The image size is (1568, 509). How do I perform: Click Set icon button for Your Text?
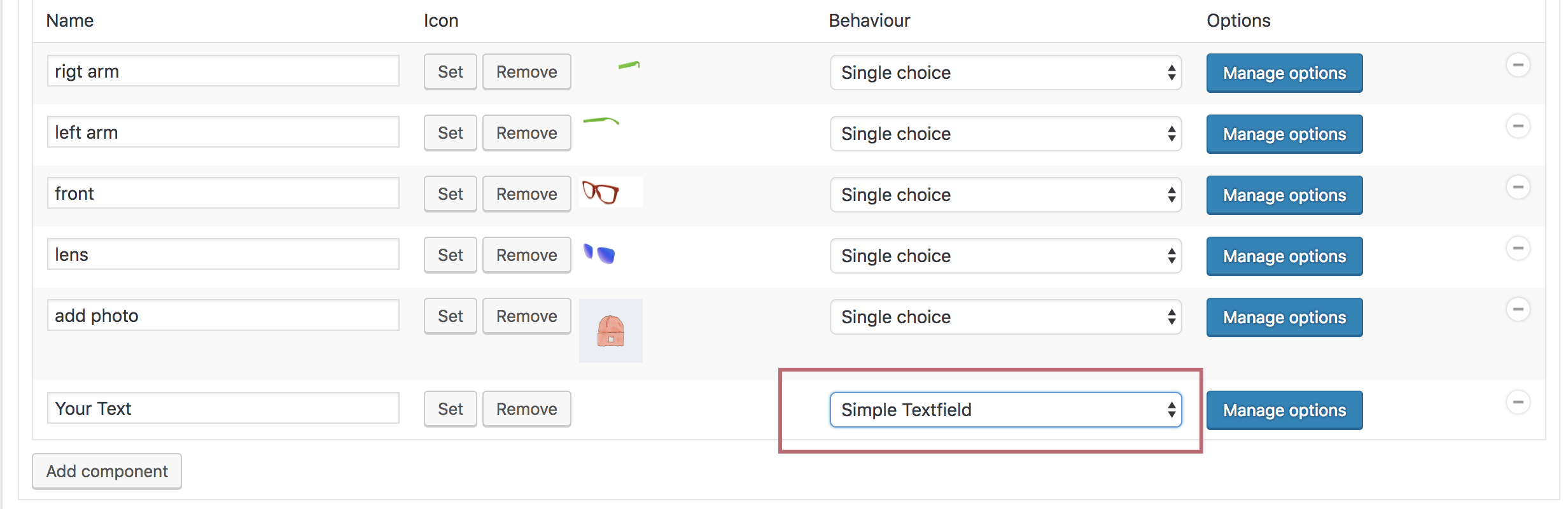[x=451, y=409]
